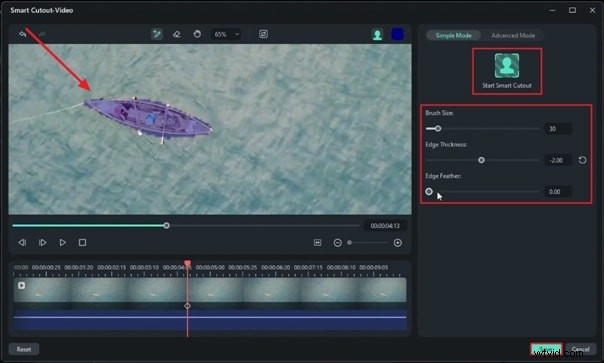
Task: Click the highlighted purple boat in preview
Action: click(148, 118)
